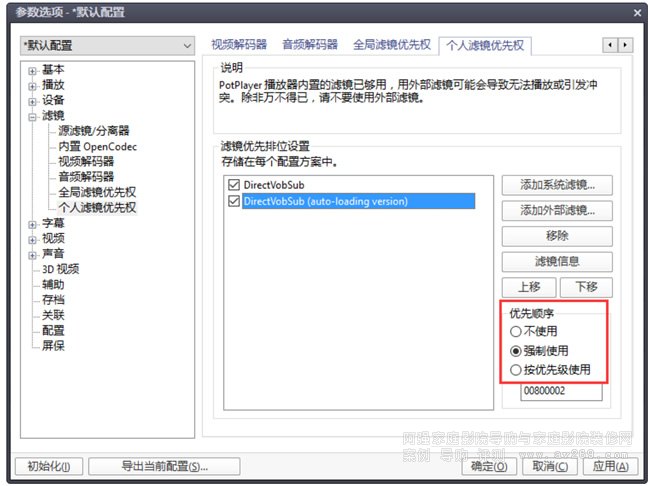This screenshot has height=486, width=650.
Task: Switch to the 全局滤镜优先权 tab
Action: click(x=392, y=45)
